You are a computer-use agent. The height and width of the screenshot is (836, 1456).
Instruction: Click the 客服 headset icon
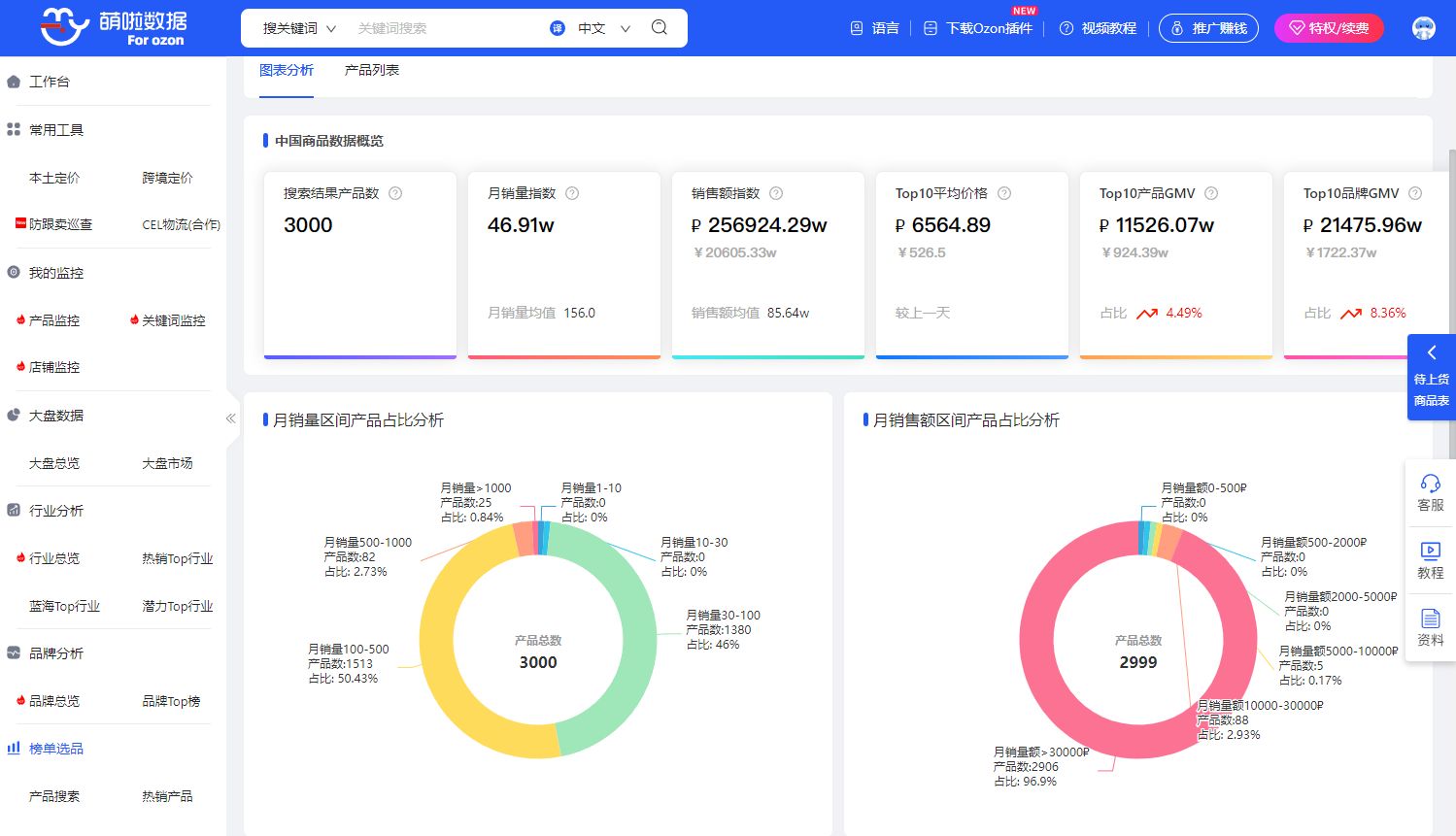click(x=1431, y=483)
